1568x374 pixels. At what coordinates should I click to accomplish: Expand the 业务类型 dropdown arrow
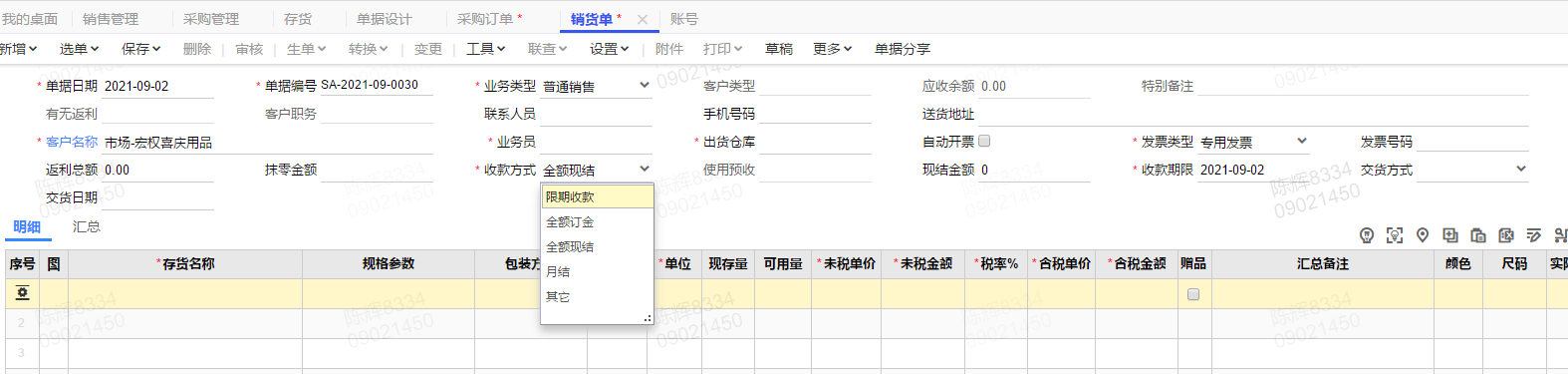(x=645, y=86)
